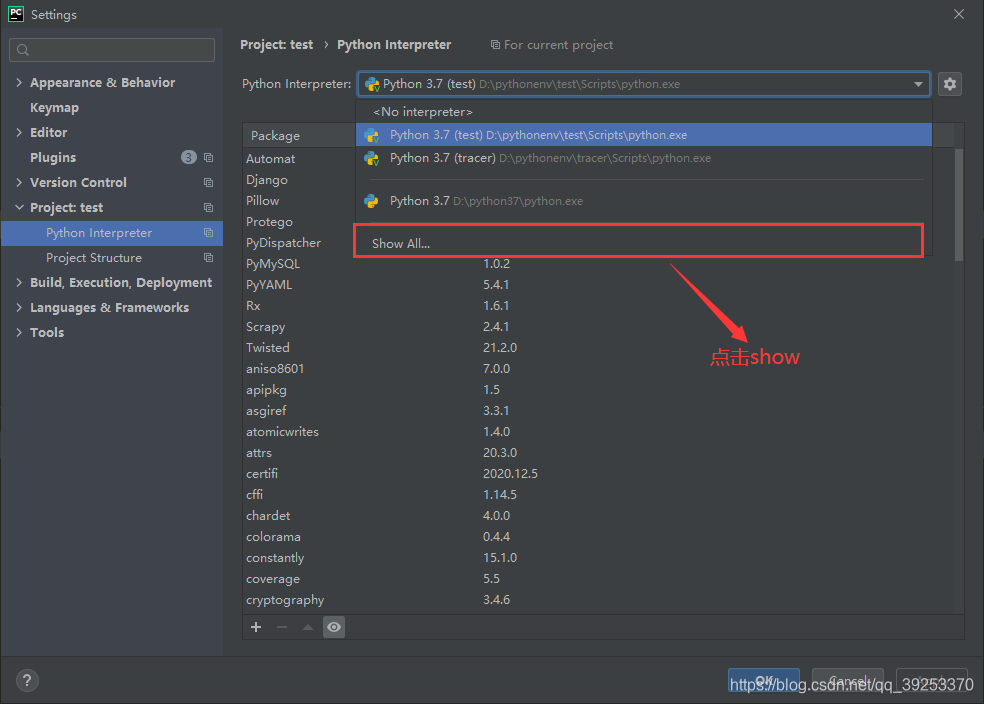Open Project Structure settings page
The height and width of the screenshot is (704, 984).
click(94, 258)
